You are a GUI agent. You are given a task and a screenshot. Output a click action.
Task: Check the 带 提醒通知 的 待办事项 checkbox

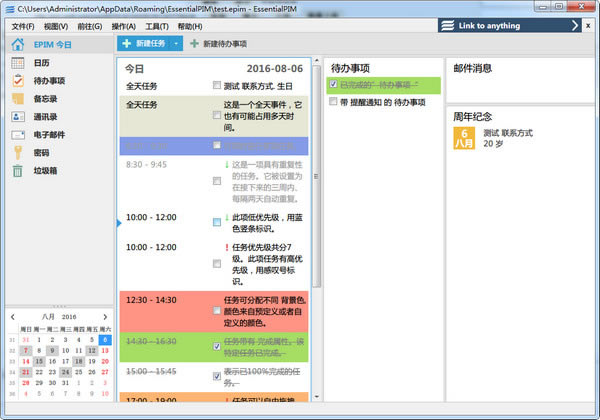coord(334,102)
